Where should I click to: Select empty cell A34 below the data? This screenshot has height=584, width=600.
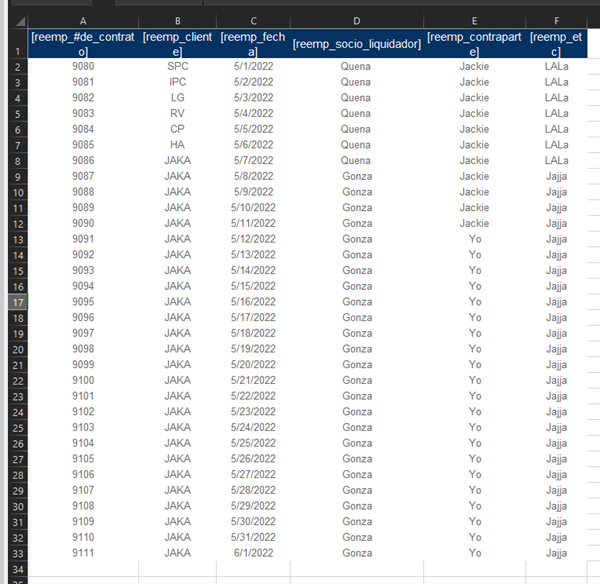coord(83,569)
